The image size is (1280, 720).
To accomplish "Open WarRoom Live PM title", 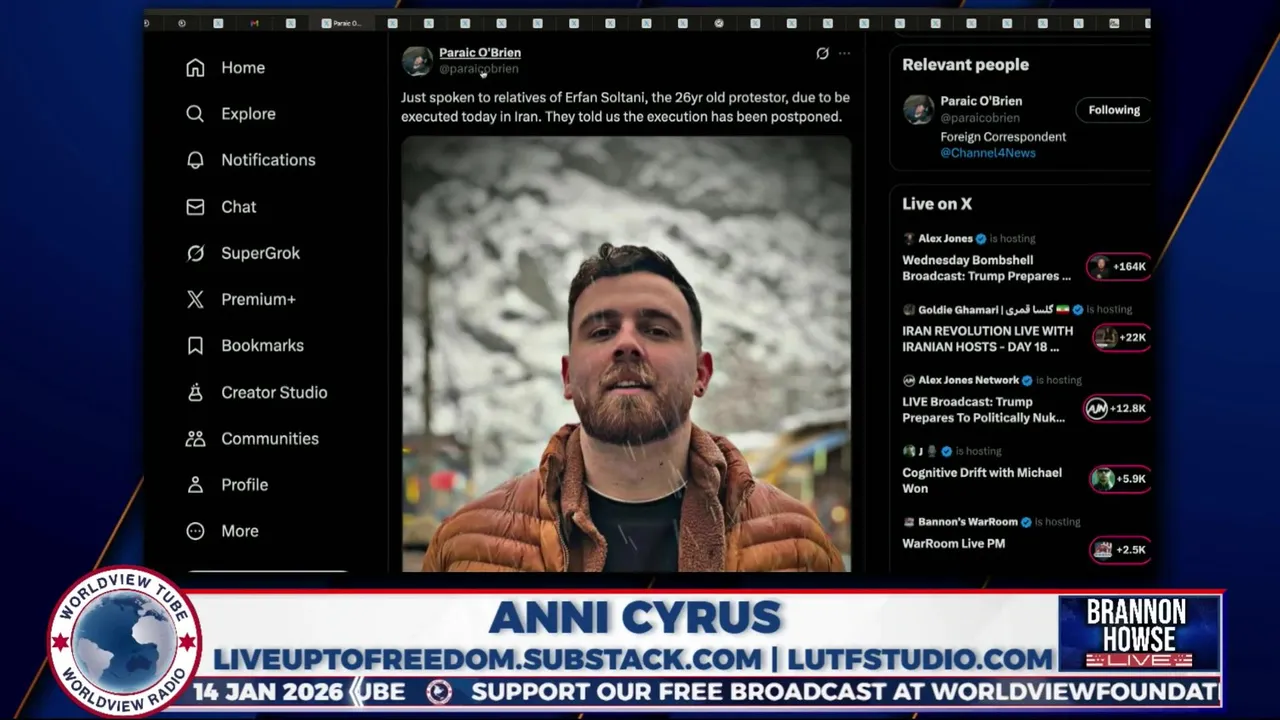I will pos(953,544).
